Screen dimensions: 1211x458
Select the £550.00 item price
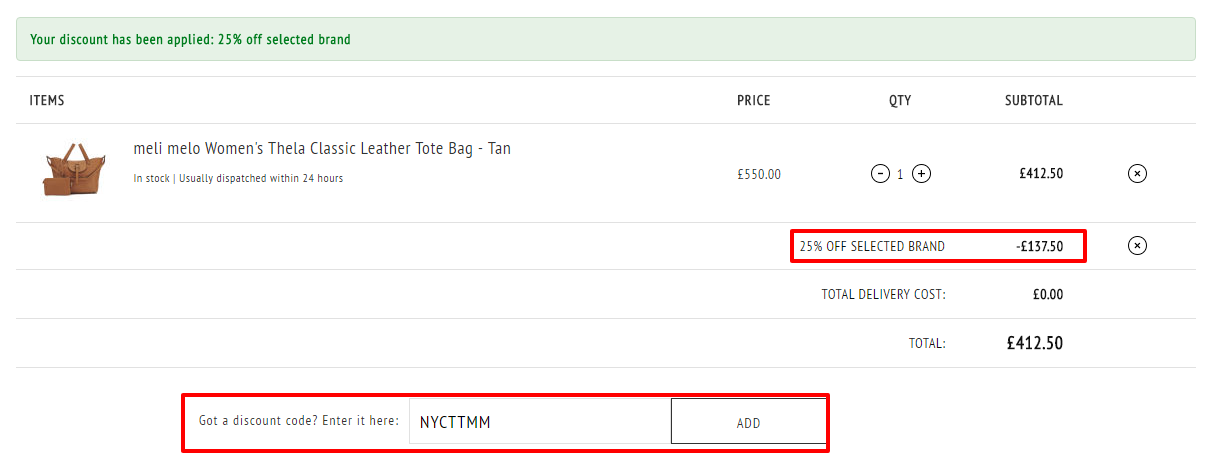point(759,174)
